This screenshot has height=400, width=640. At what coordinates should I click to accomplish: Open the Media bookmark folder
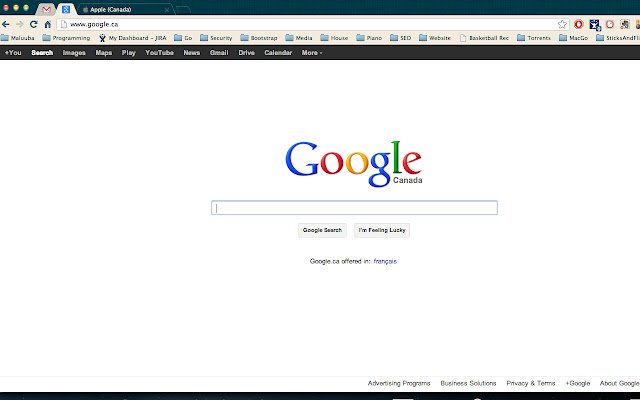pos(299,38)
